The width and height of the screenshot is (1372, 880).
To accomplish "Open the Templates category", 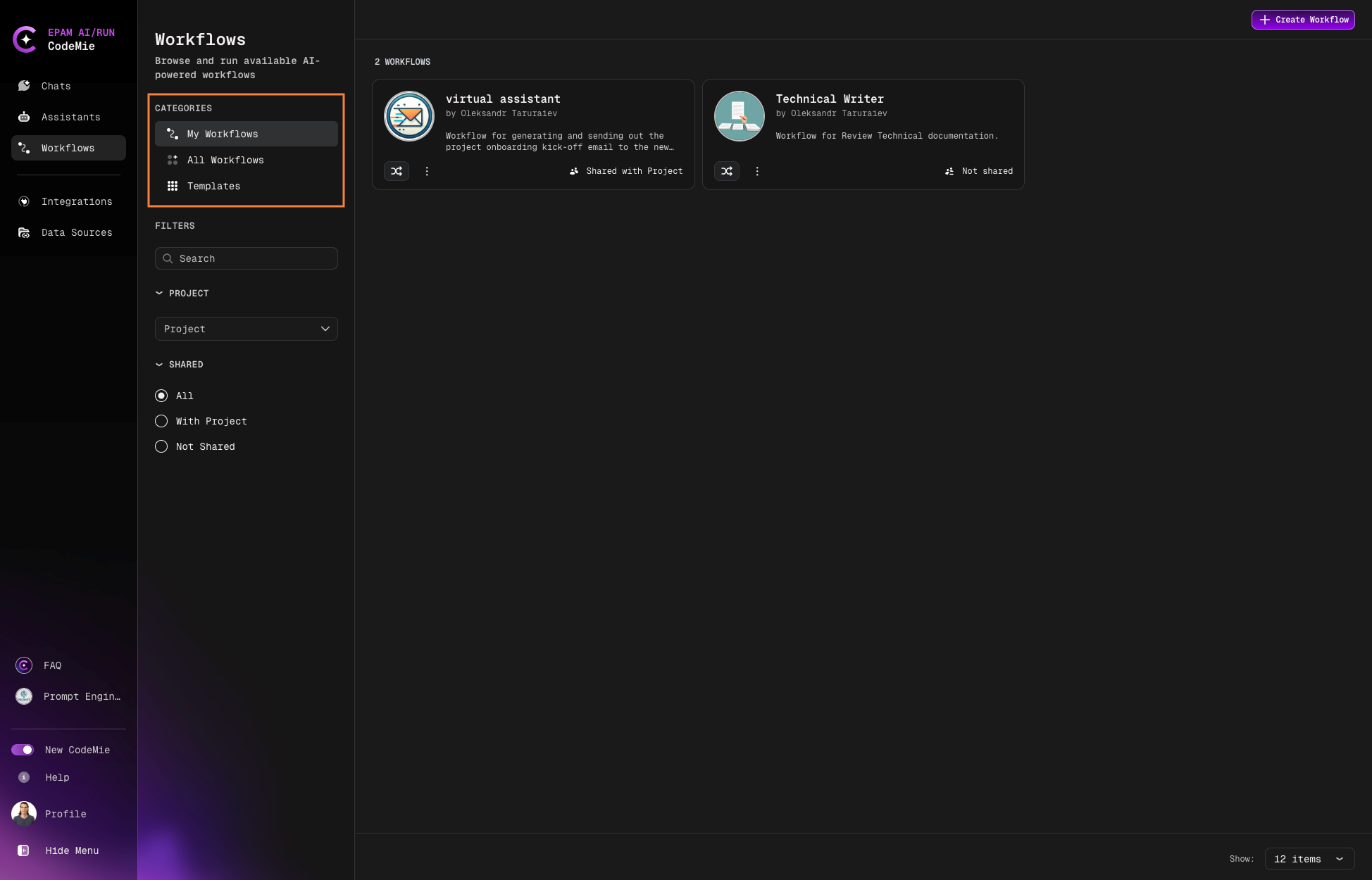I will (213, 186).
